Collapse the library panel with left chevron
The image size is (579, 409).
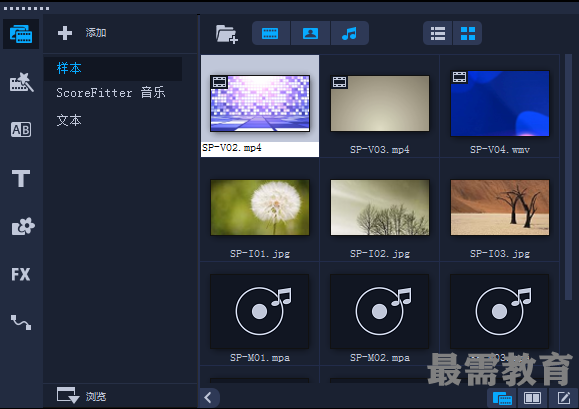[209, 398]
